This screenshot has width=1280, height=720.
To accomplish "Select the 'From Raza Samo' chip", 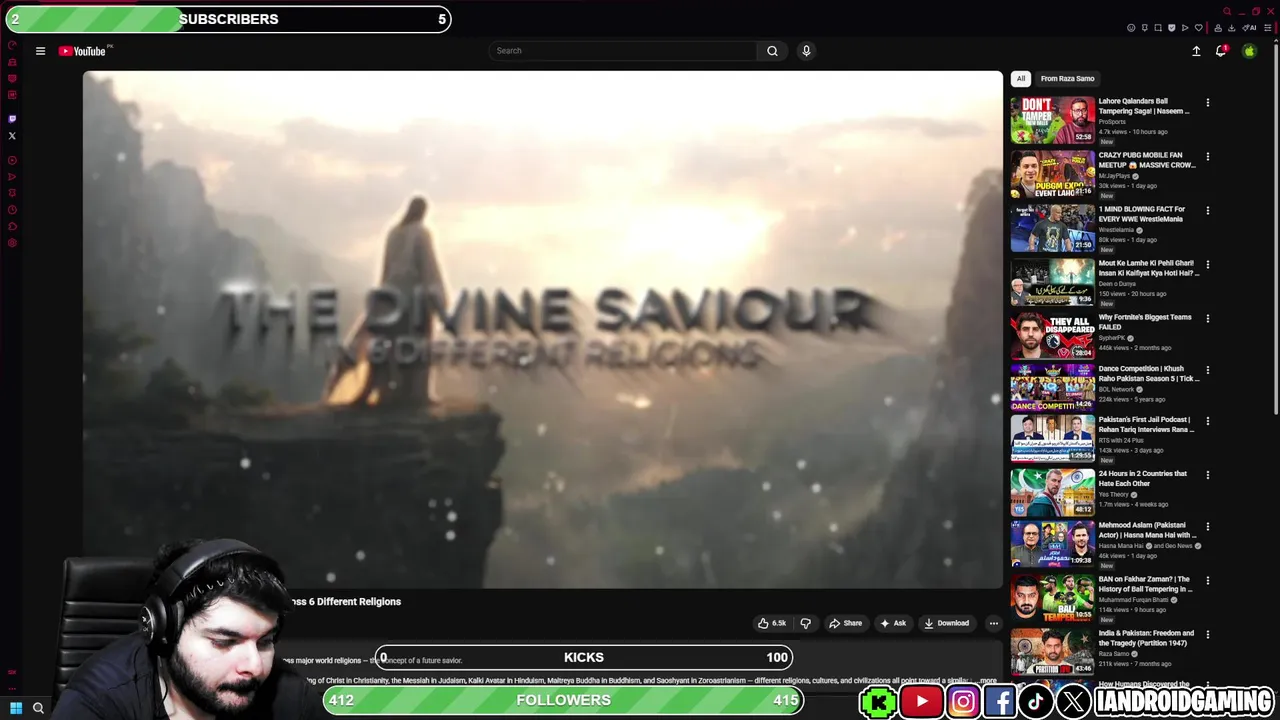I will click(1067, 79).
